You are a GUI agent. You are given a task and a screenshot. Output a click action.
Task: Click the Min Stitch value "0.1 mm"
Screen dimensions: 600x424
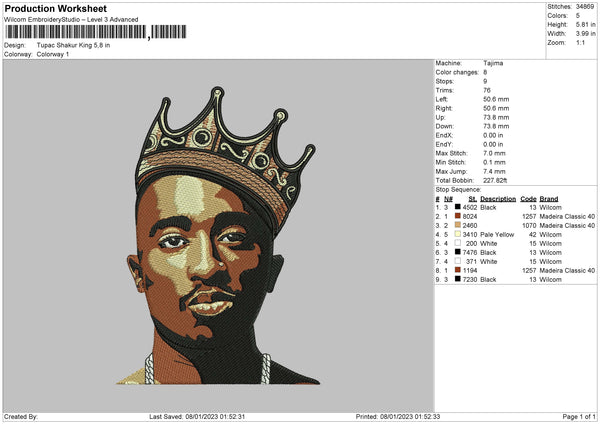coord(494,162)
